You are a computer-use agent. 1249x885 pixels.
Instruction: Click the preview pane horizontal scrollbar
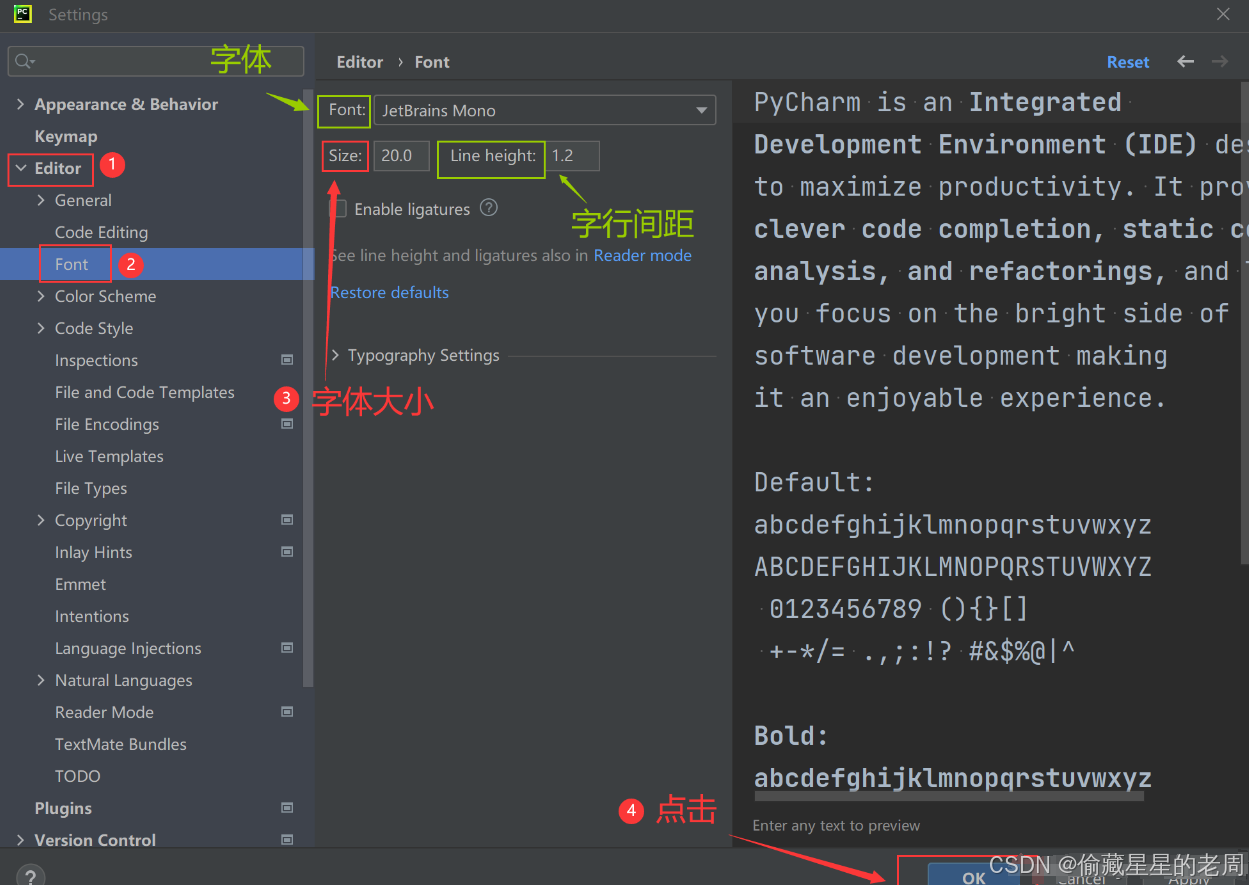click(x=949, y=798)
